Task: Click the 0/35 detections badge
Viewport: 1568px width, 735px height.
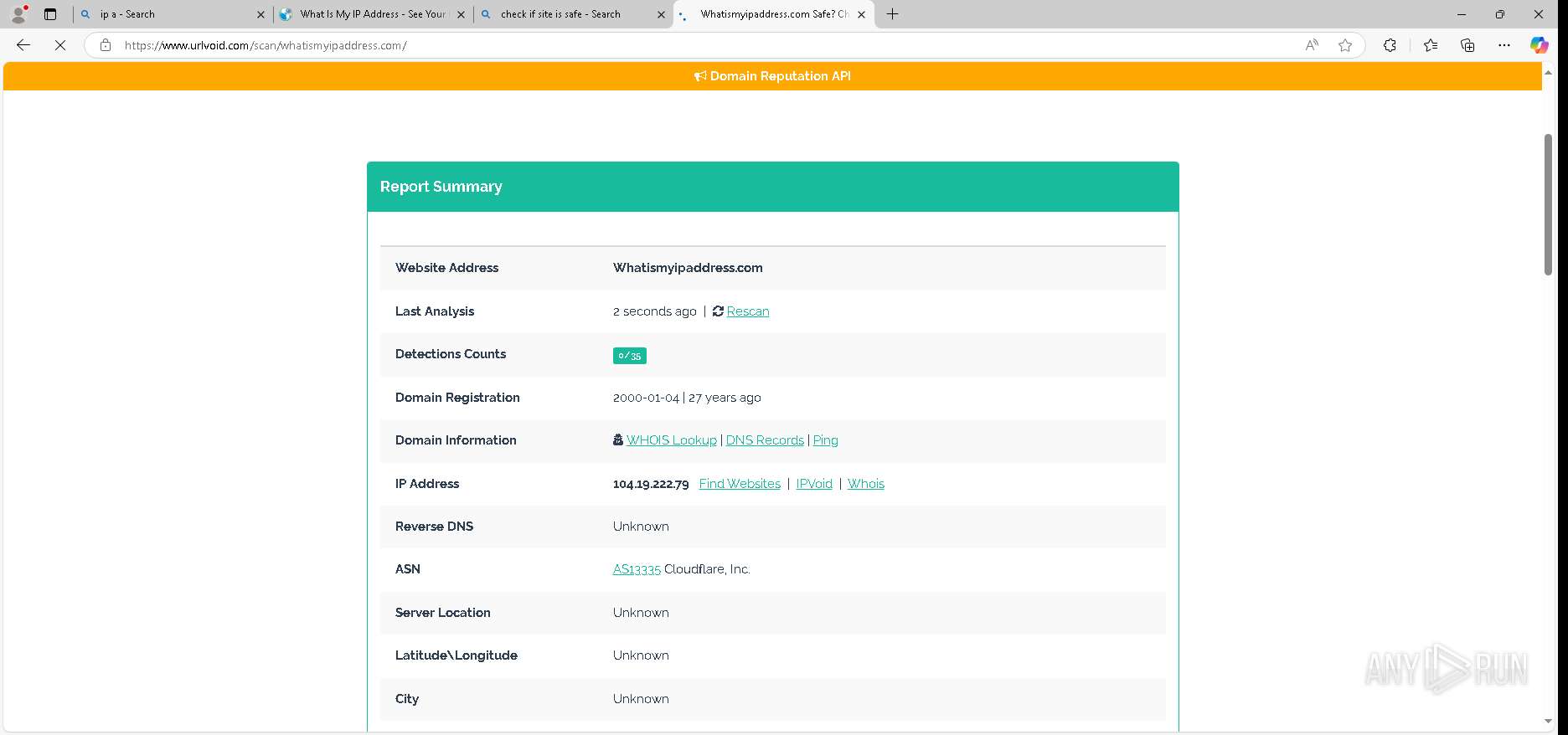Action: [629, 356]
